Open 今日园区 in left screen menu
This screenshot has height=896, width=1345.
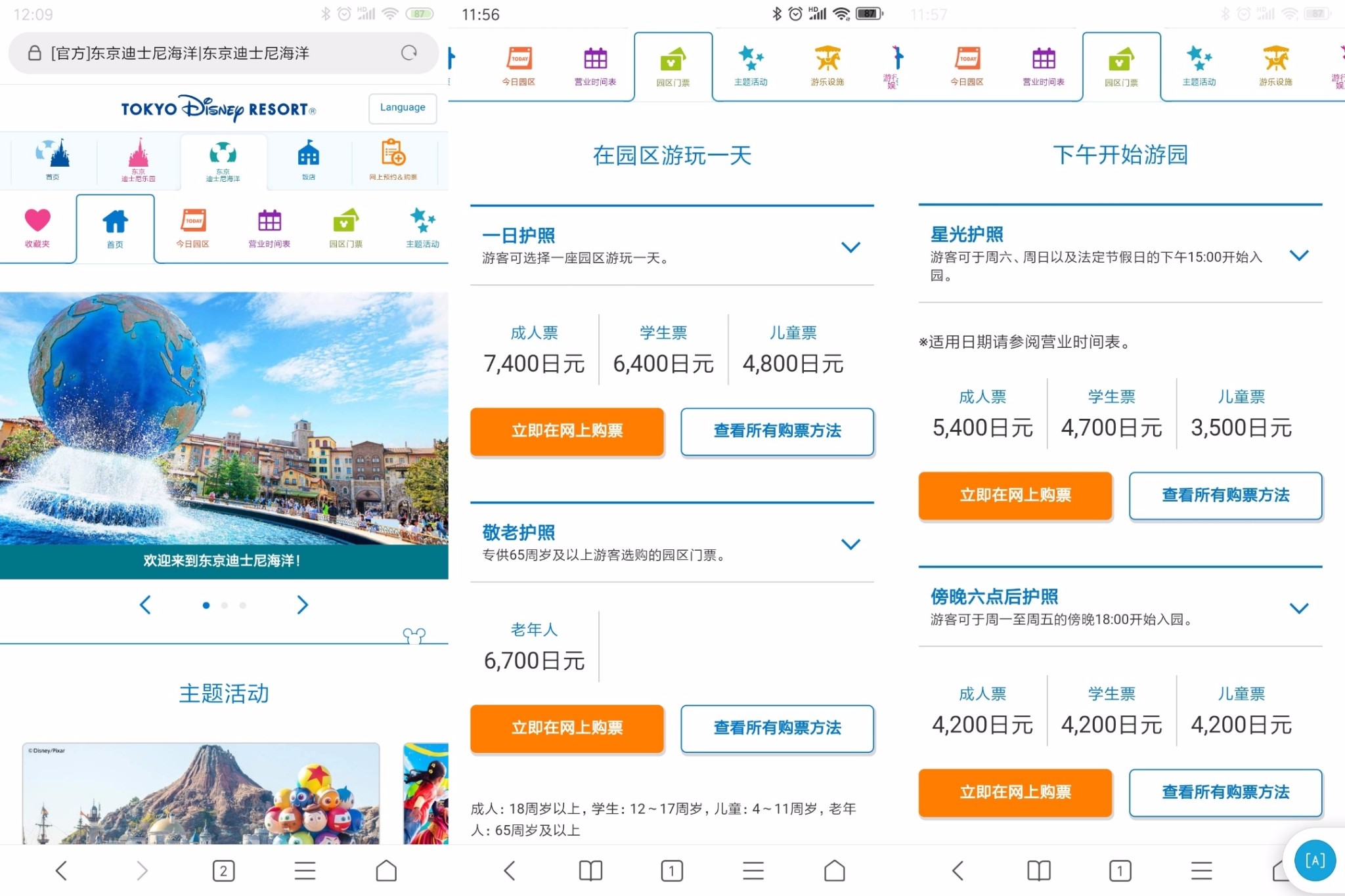click(192, 227)
